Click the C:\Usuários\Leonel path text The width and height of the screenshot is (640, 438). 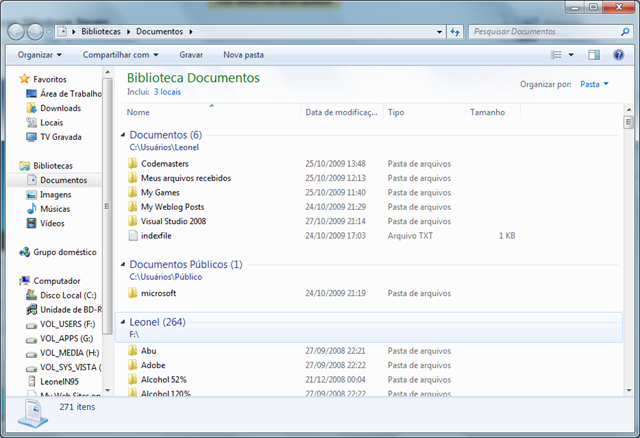(164, 147)
